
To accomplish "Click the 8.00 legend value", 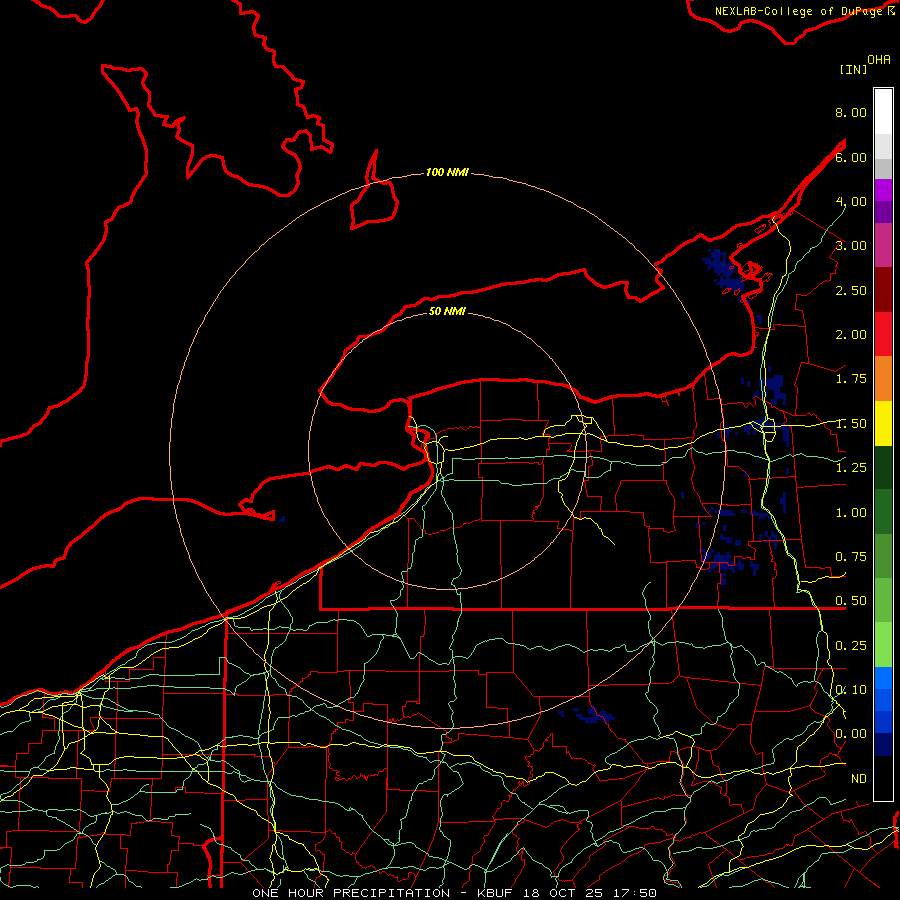I will click(x=851, y=112).
